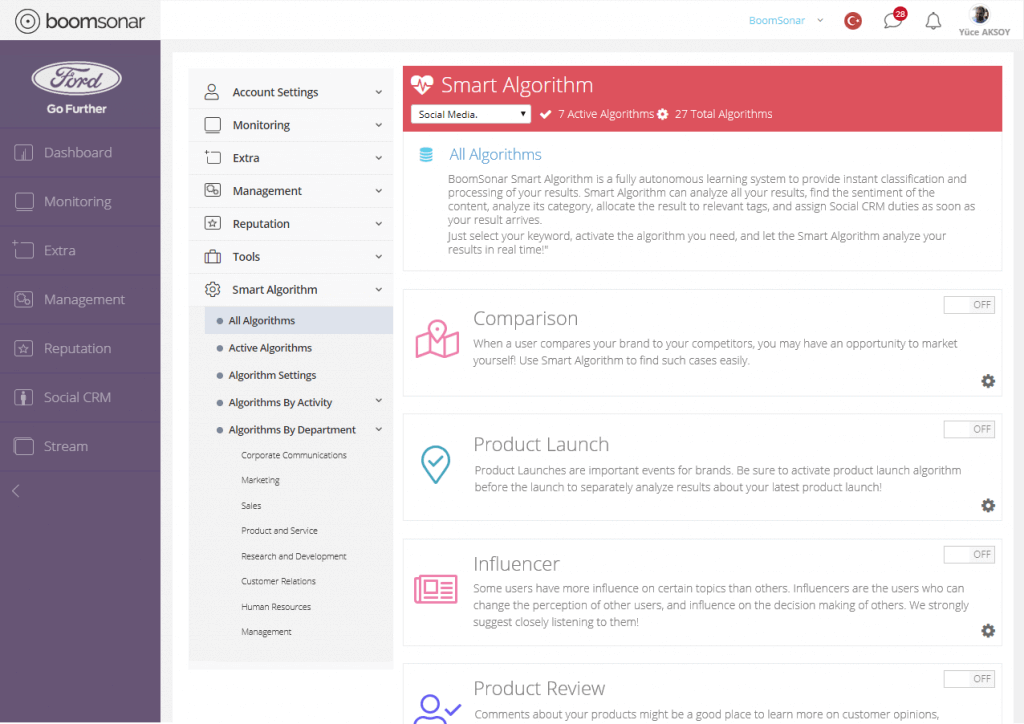
Task: Click the Management icon in settings menu
Action: click(212, 190)
